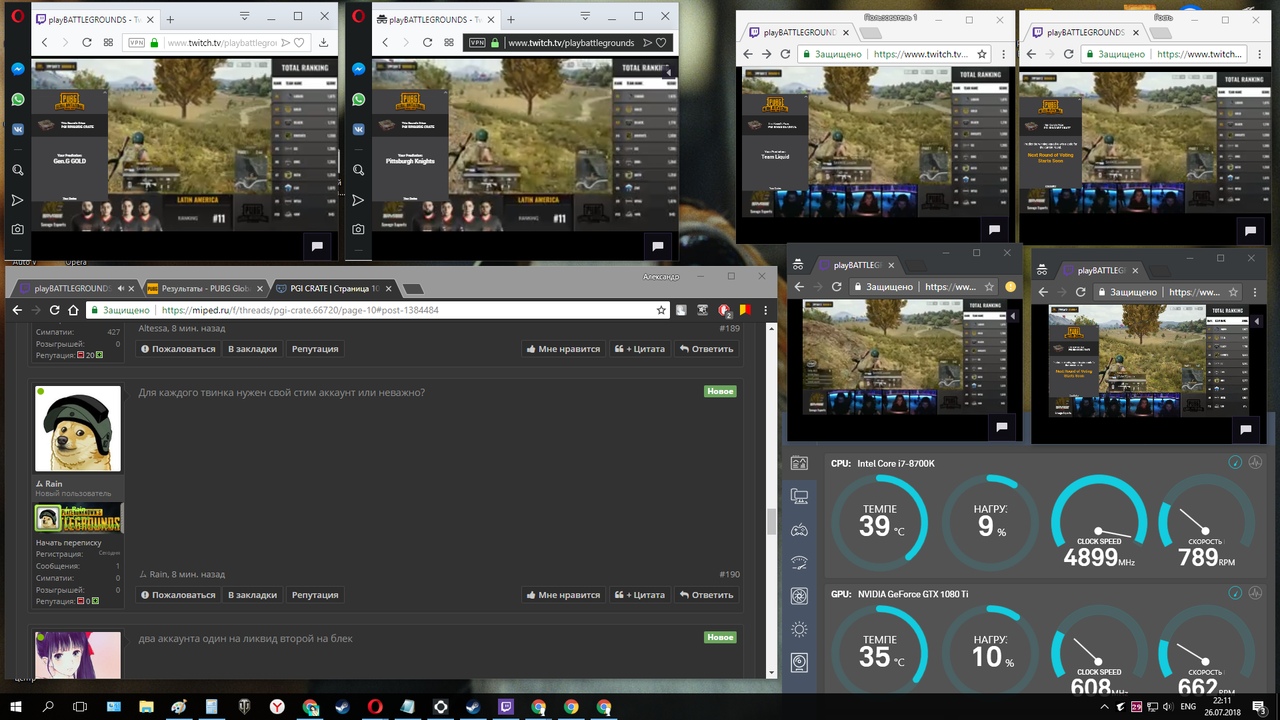Go back in the miped.ru Chrome window
1280x720 pixels.
click(17, 310)
